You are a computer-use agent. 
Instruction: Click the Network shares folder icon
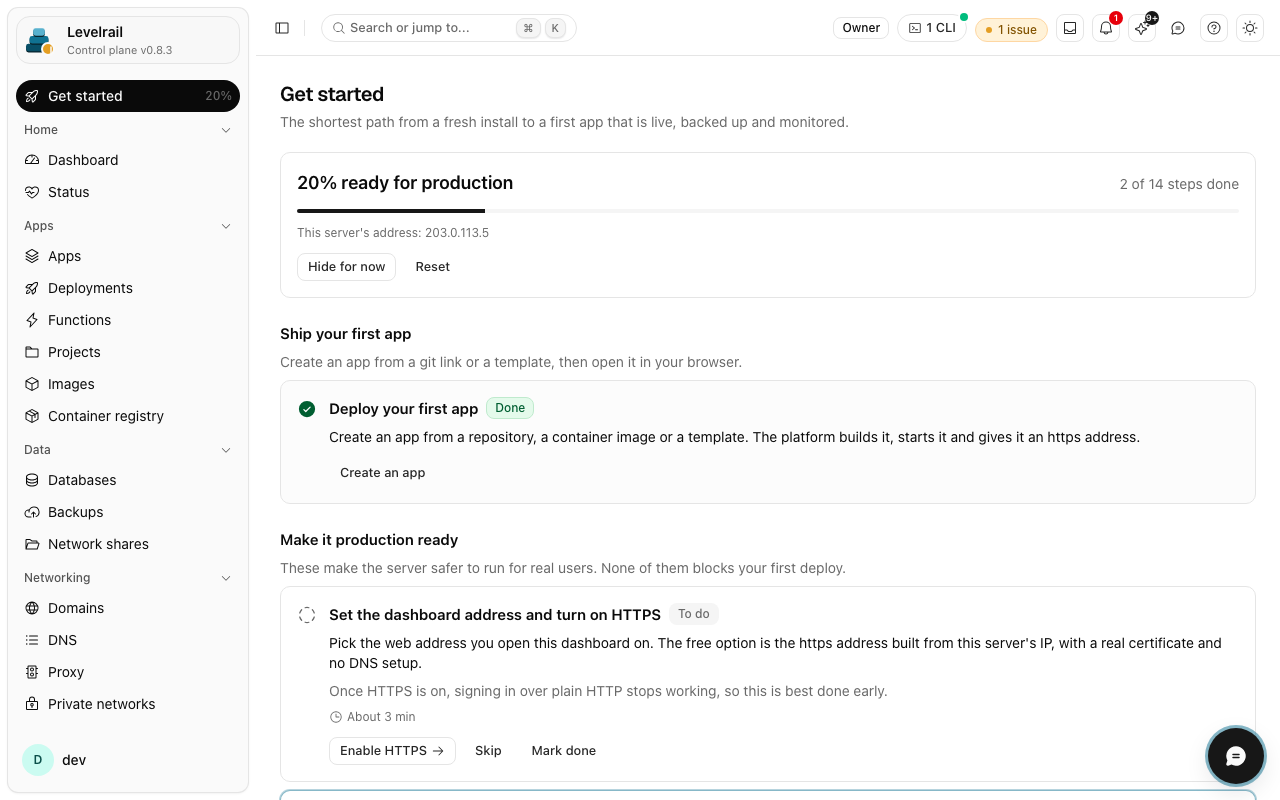pyautogui.click(x=32, y=544)
